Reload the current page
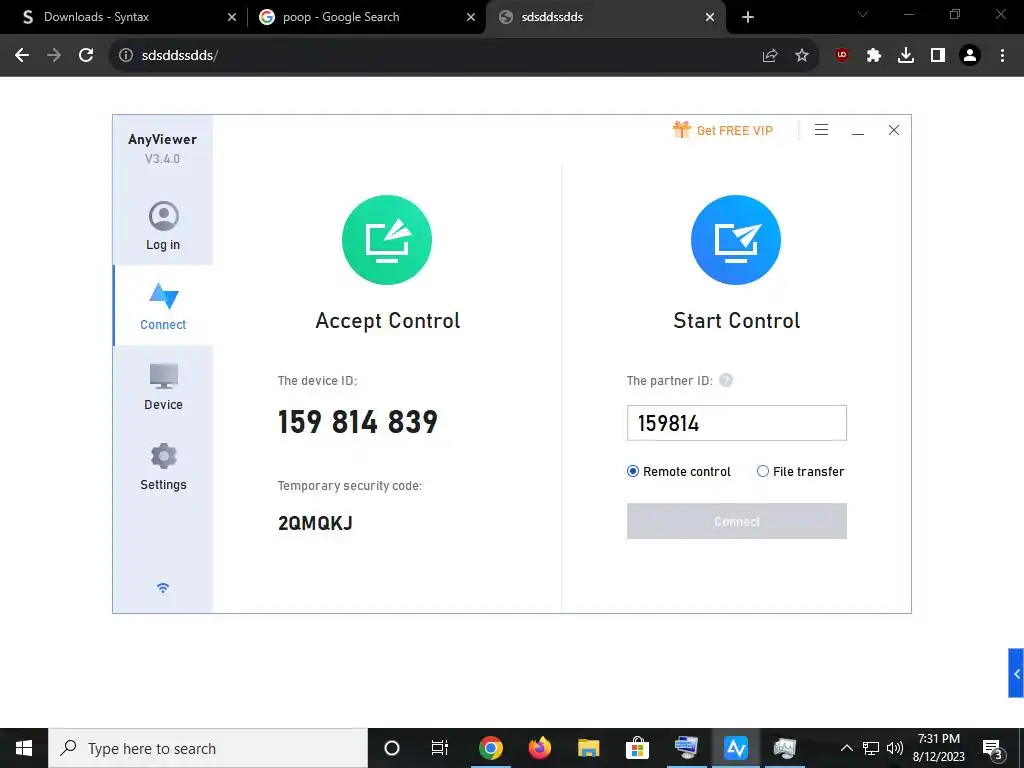The height and width of the screenshot is (768, 1024). [x=86, y=56]
